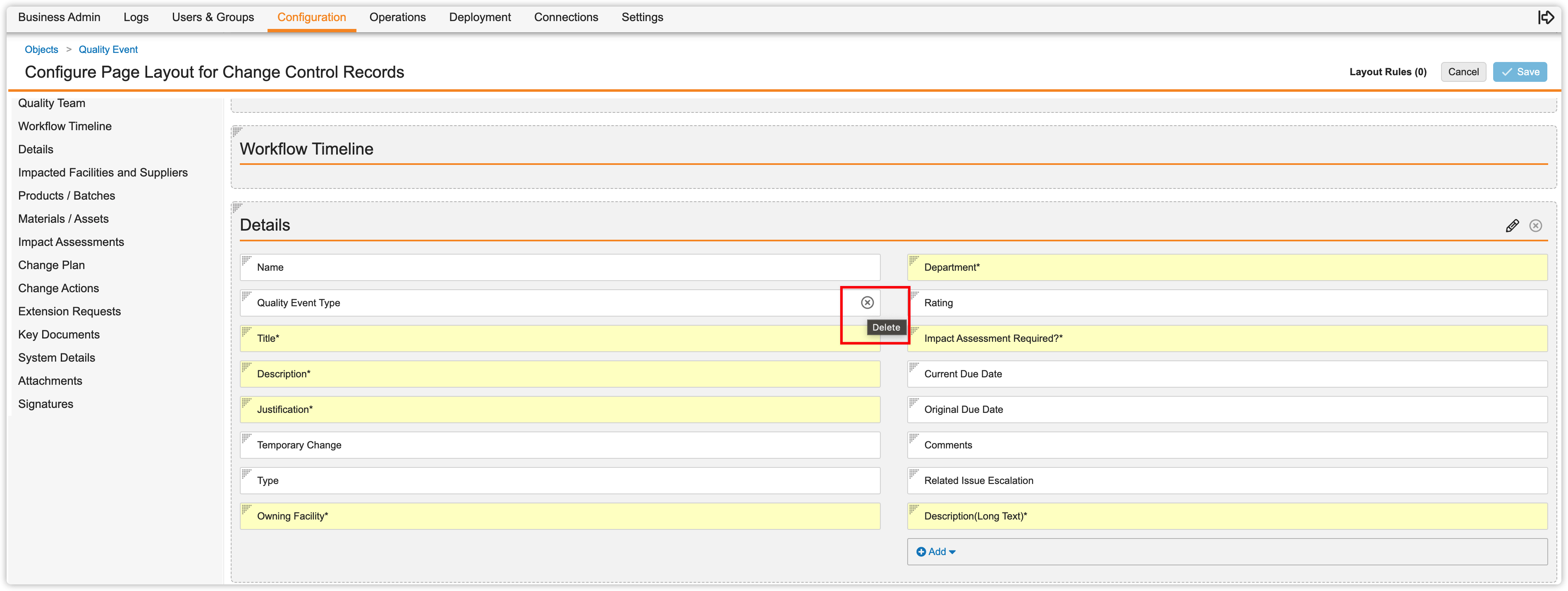Click the pencil edit icon for Details section

(1512, 226)
